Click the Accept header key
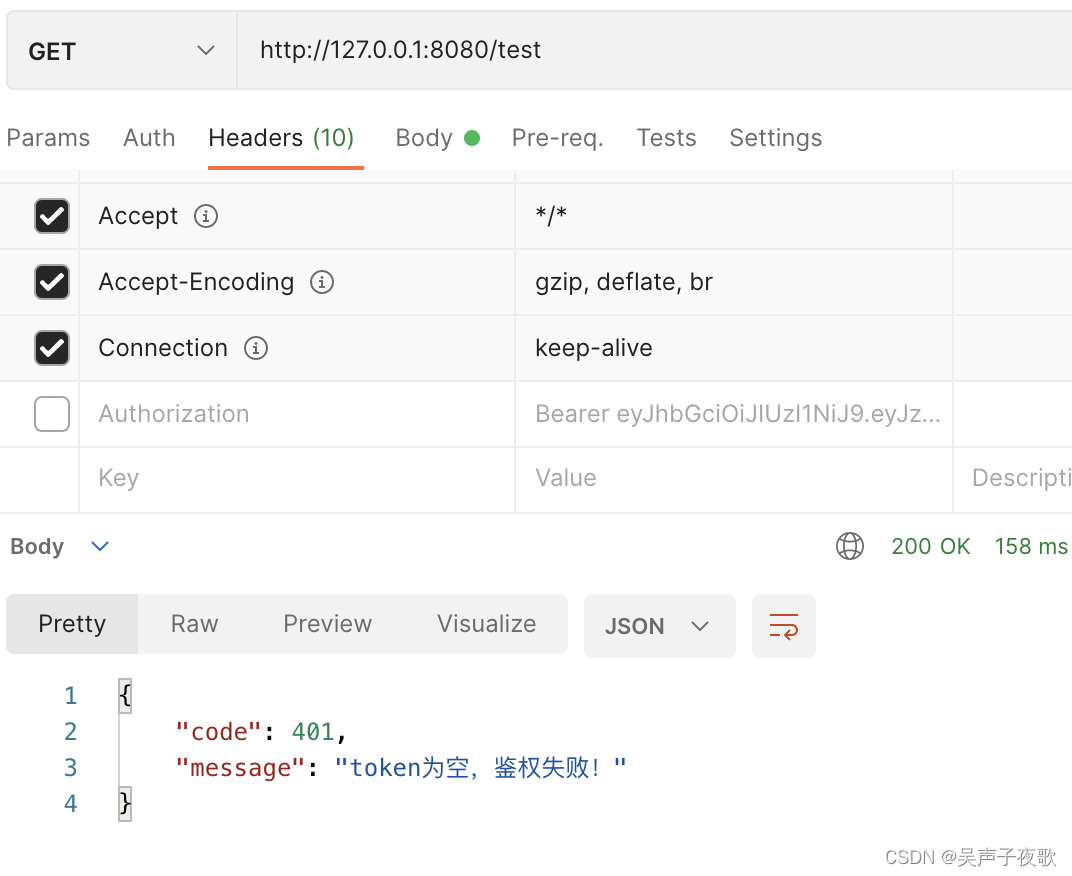 click(138, 216)
